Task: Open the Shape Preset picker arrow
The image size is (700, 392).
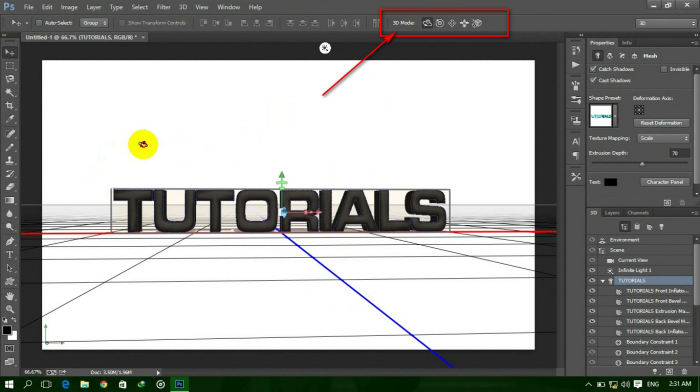Action: 615,116
